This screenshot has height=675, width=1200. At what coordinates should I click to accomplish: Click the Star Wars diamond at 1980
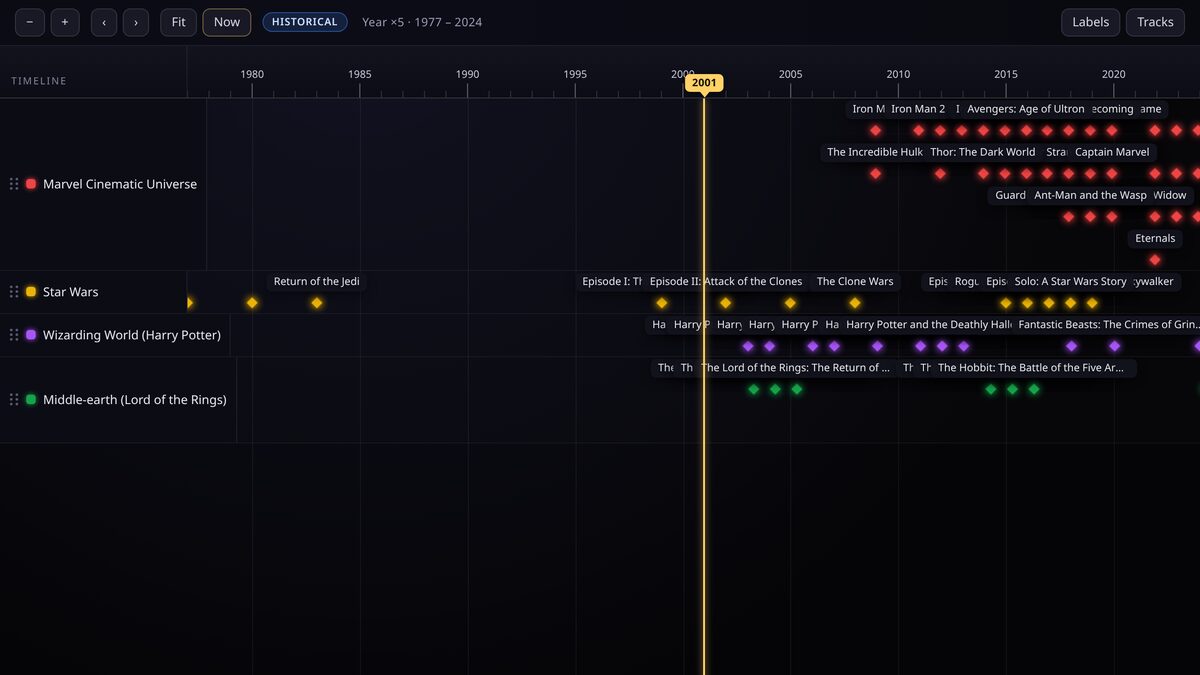(252, 303)
